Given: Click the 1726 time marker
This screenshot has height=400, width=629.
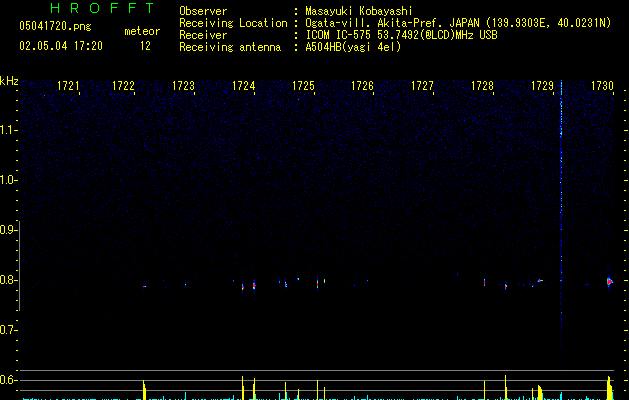Looking at the screenshot, I should [362, 85].
